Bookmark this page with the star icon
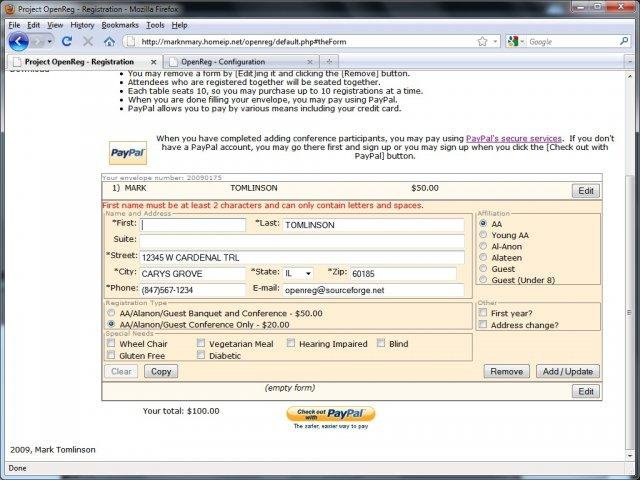Viewport: 640px width, 480px height. [x=482, y=42]
